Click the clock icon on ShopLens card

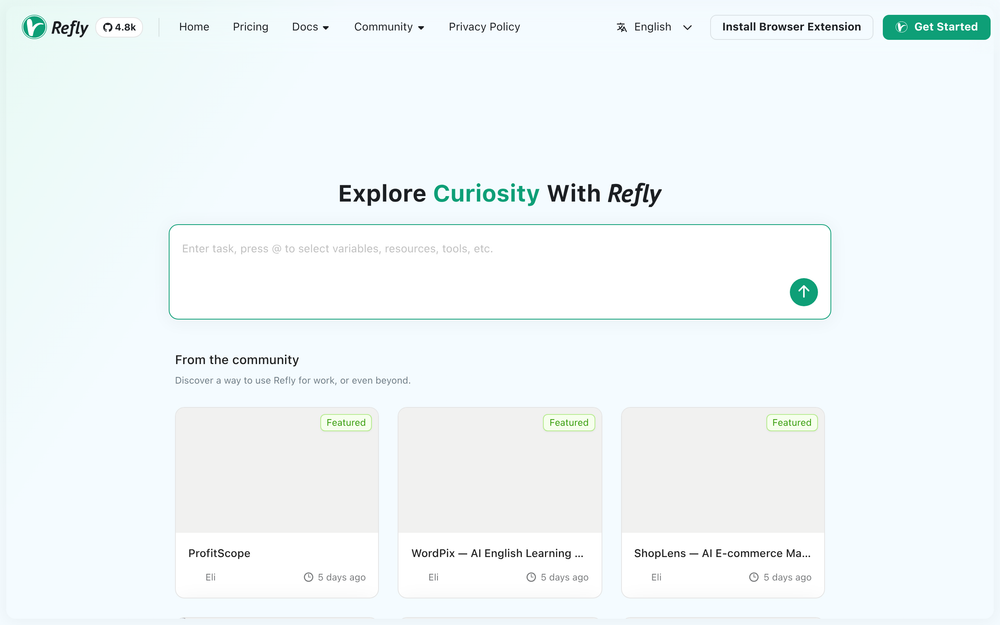pos(754,577)
